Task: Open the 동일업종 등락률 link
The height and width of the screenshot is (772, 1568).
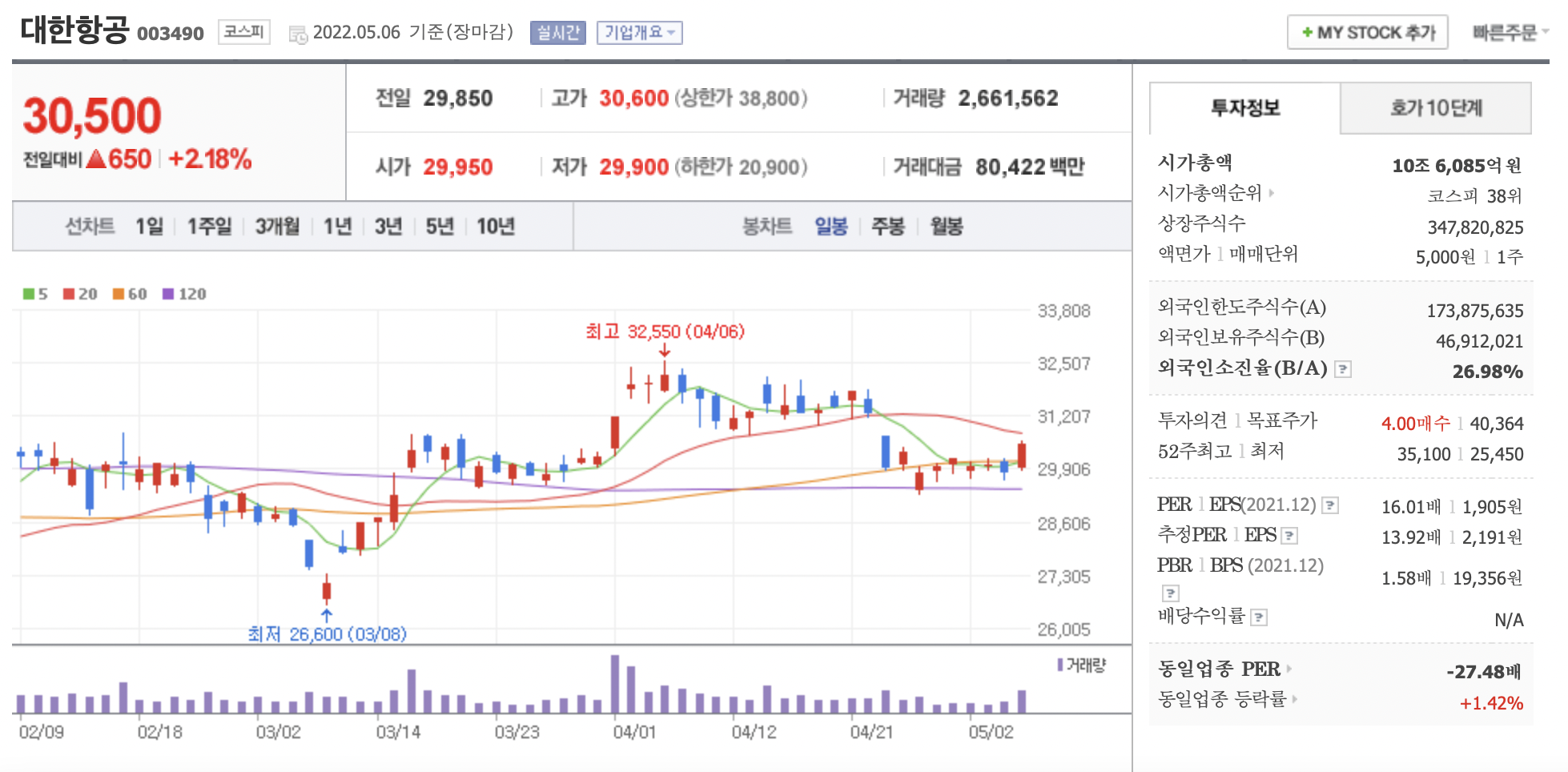Action: coord(1222,699)
